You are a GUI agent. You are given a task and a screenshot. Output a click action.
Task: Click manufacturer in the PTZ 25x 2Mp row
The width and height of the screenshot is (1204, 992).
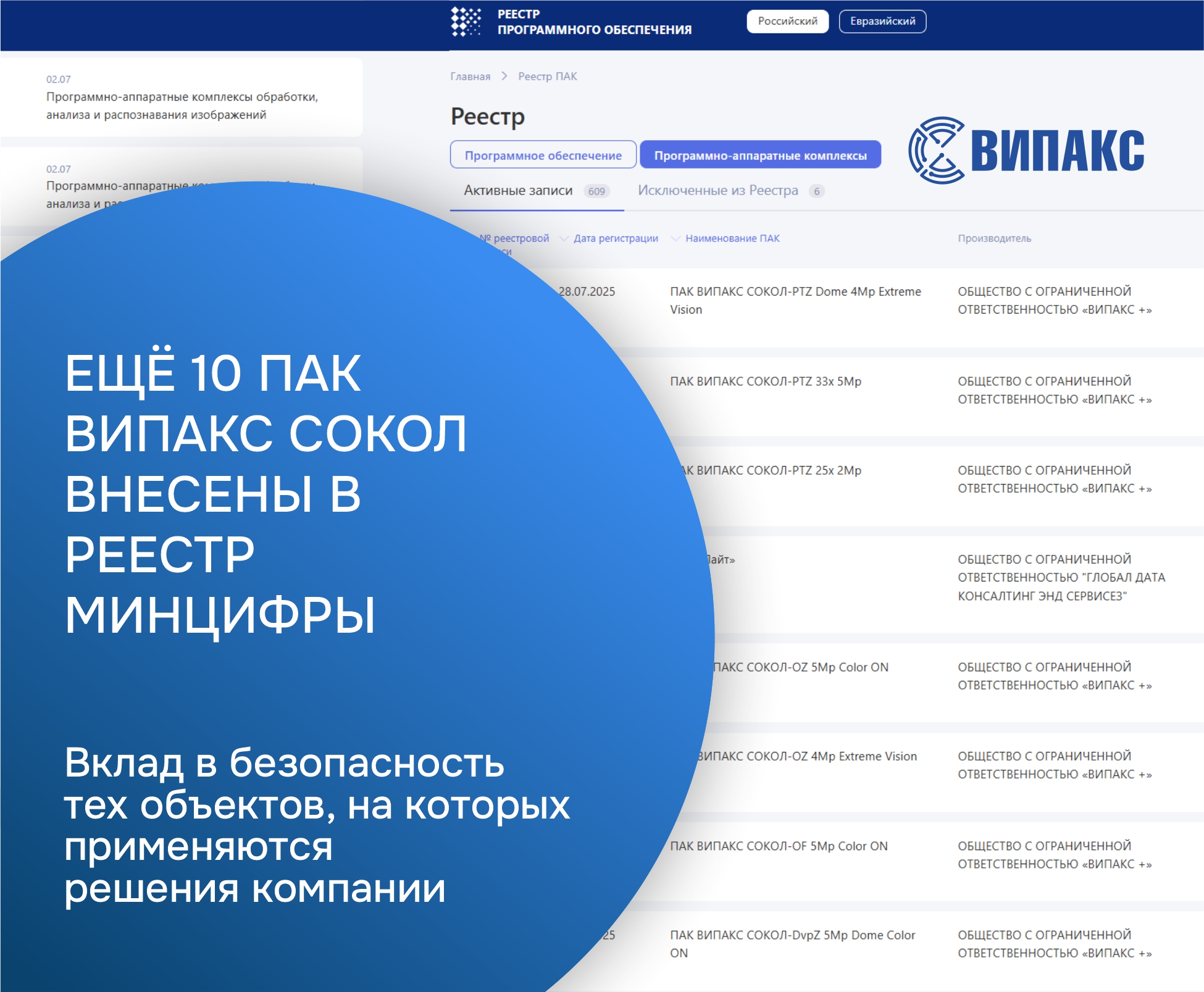point(1055,479)
